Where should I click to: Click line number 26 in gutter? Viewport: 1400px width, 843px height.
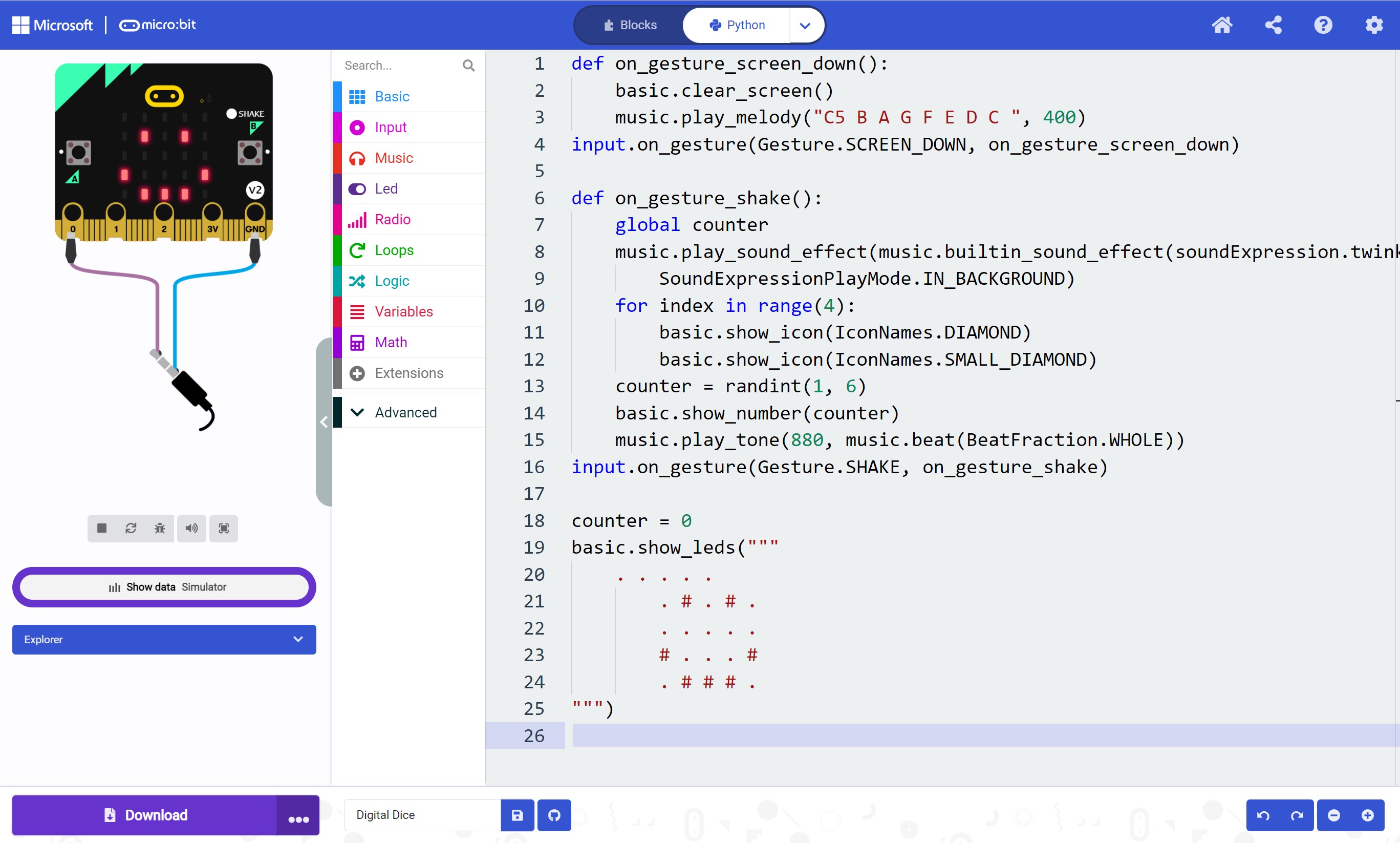(x=534, y=735)
